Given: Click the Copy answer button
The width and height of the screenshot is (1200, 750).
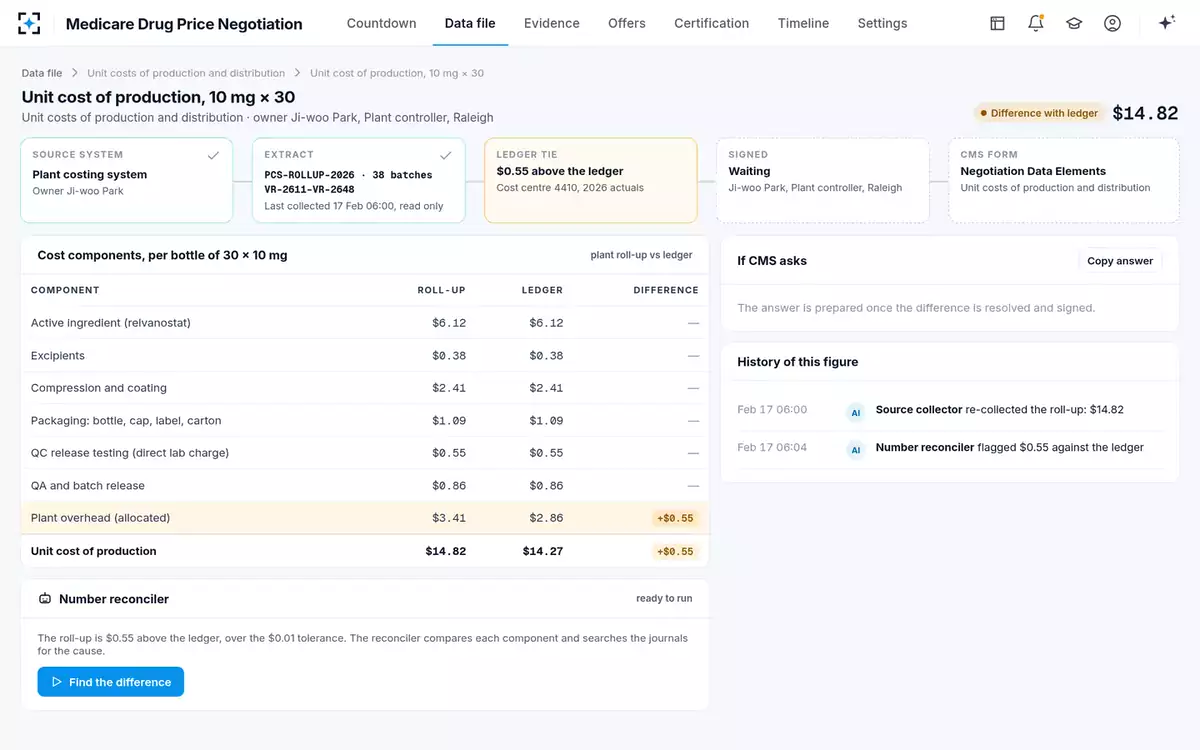Looking at the screenshot, I should (1120, 261).
